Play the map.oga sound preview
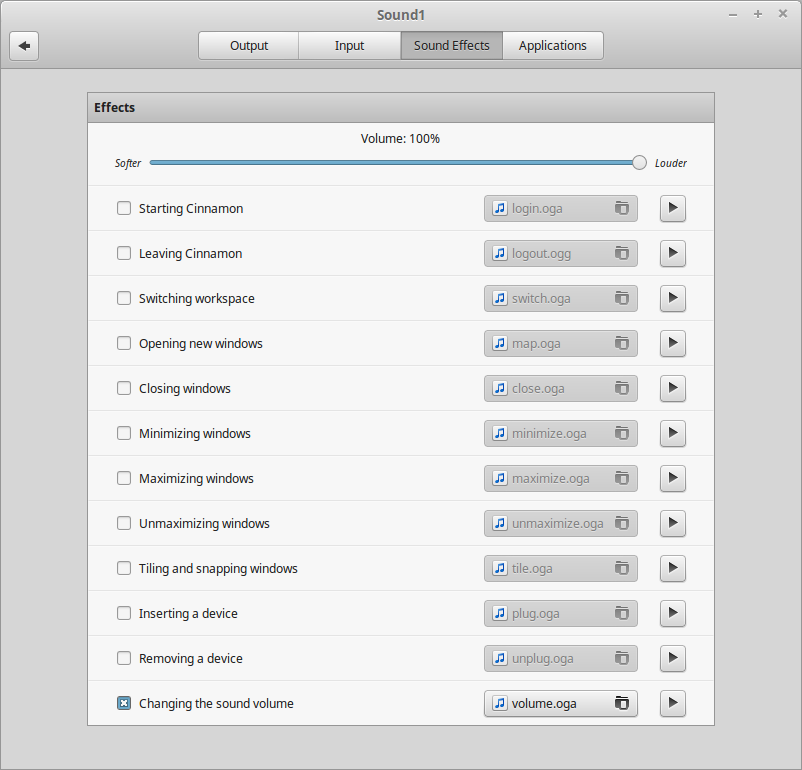 [673, 343]
